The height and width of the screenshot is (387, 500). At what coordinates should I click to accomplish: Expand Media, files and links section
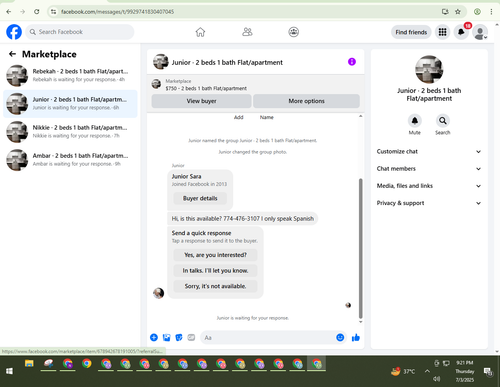tap(429, 186)
